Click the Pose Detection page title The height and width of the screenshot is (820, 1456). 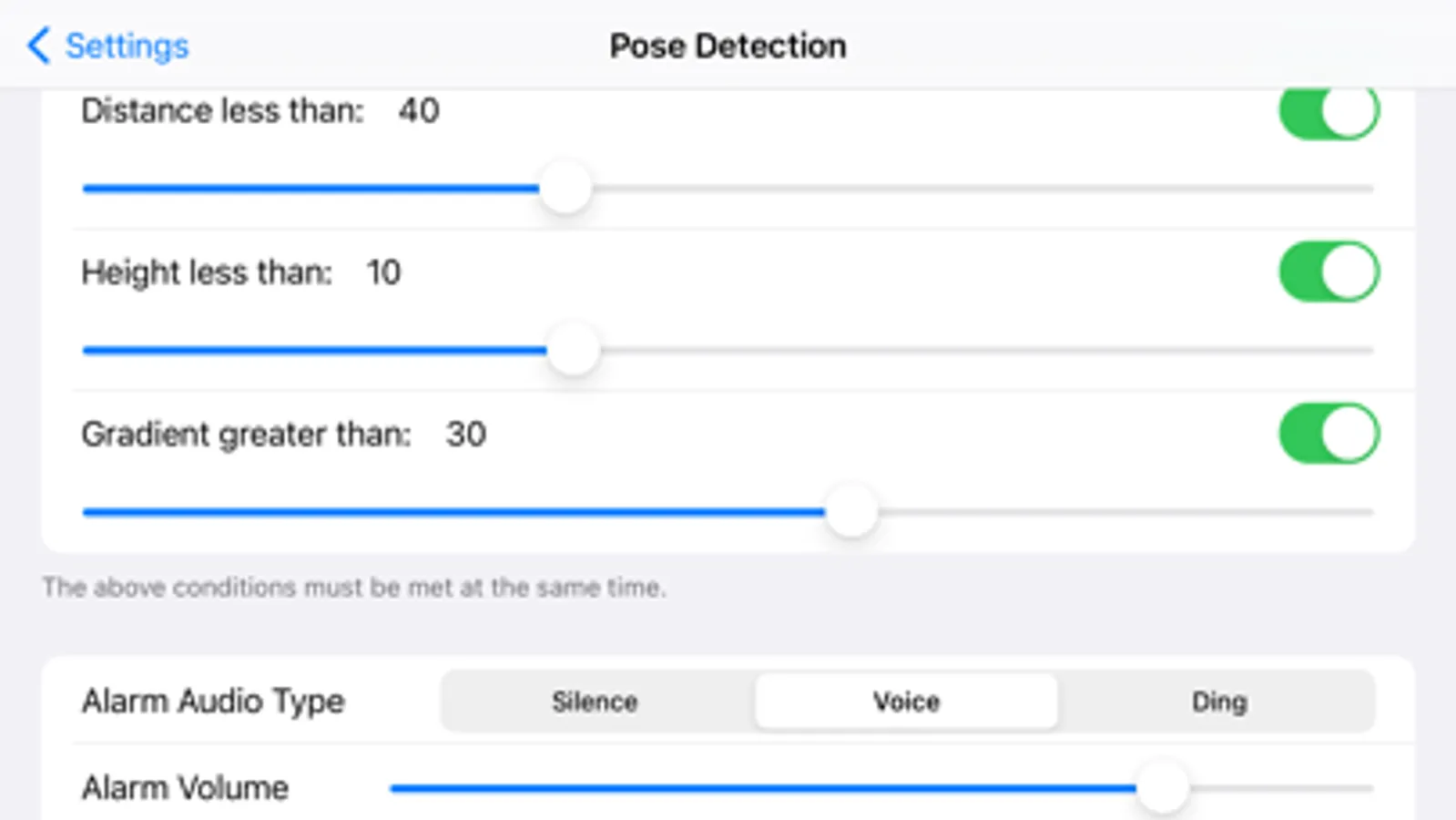[728, 46]
